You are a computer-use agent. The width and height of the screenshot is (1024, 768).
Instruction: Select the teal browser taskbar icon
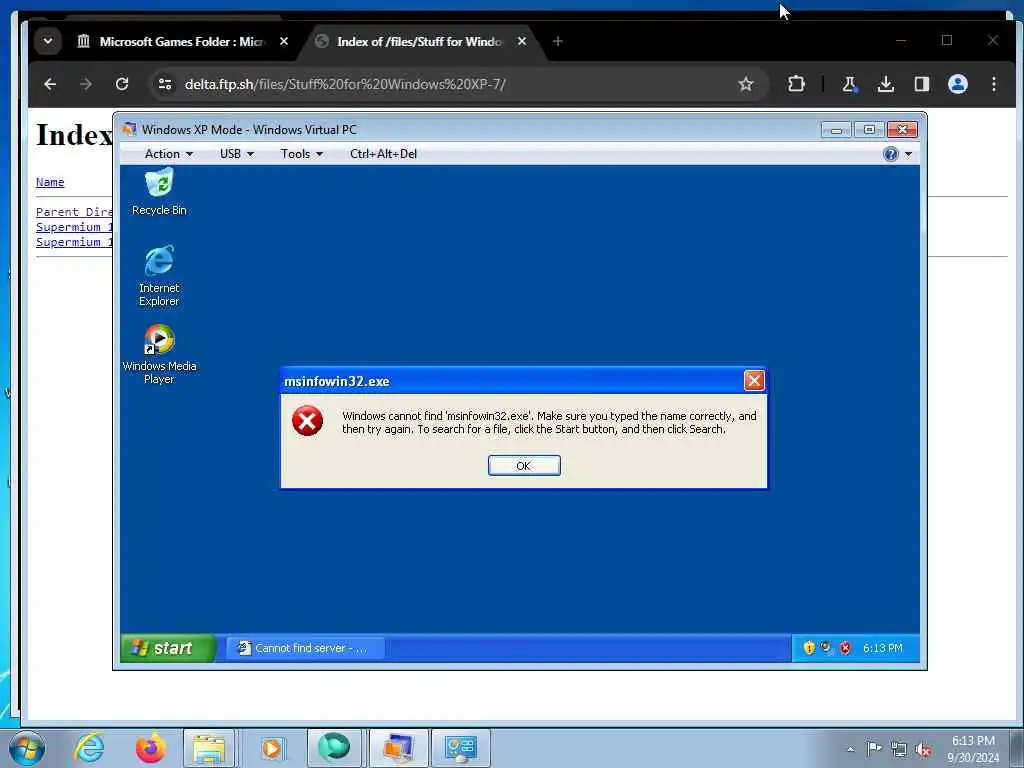pyautogui.click(x=334, y=748)
